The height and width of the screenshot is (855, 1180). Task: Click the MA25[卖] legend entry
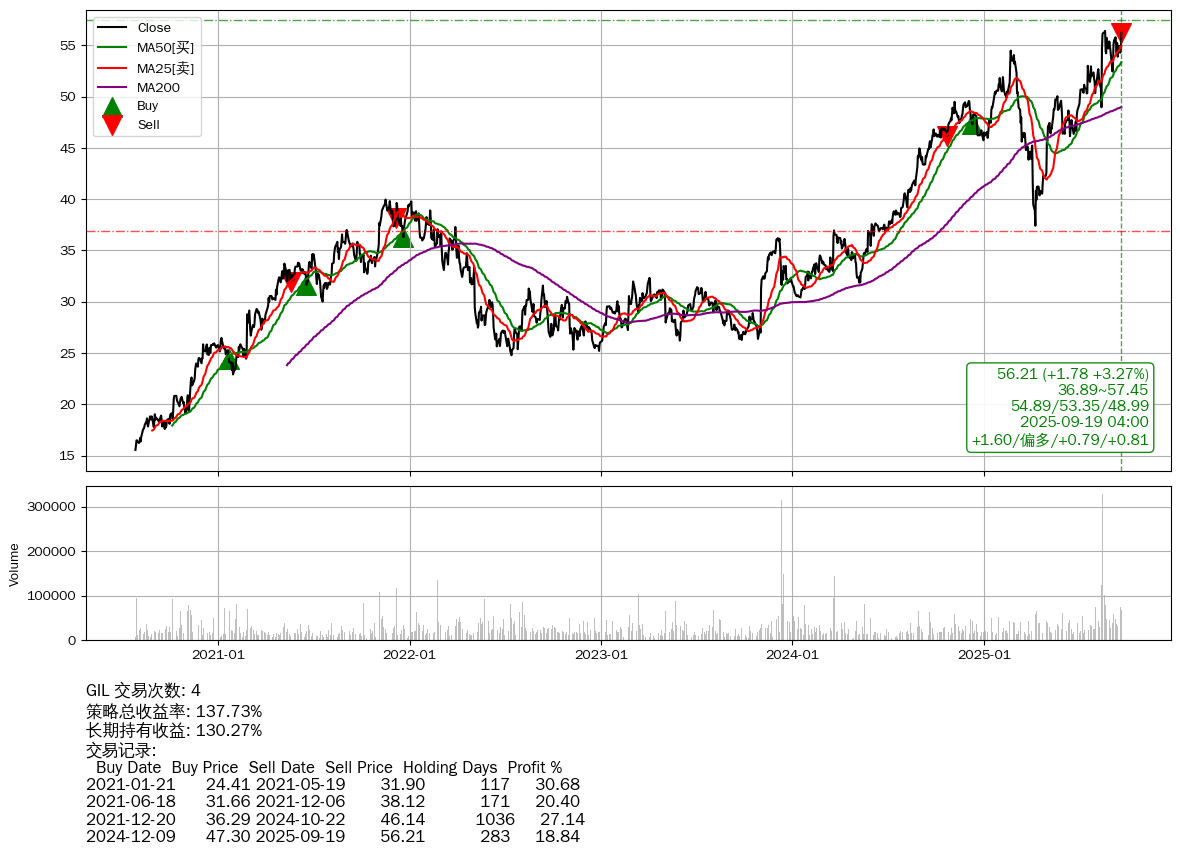(165, 68)
